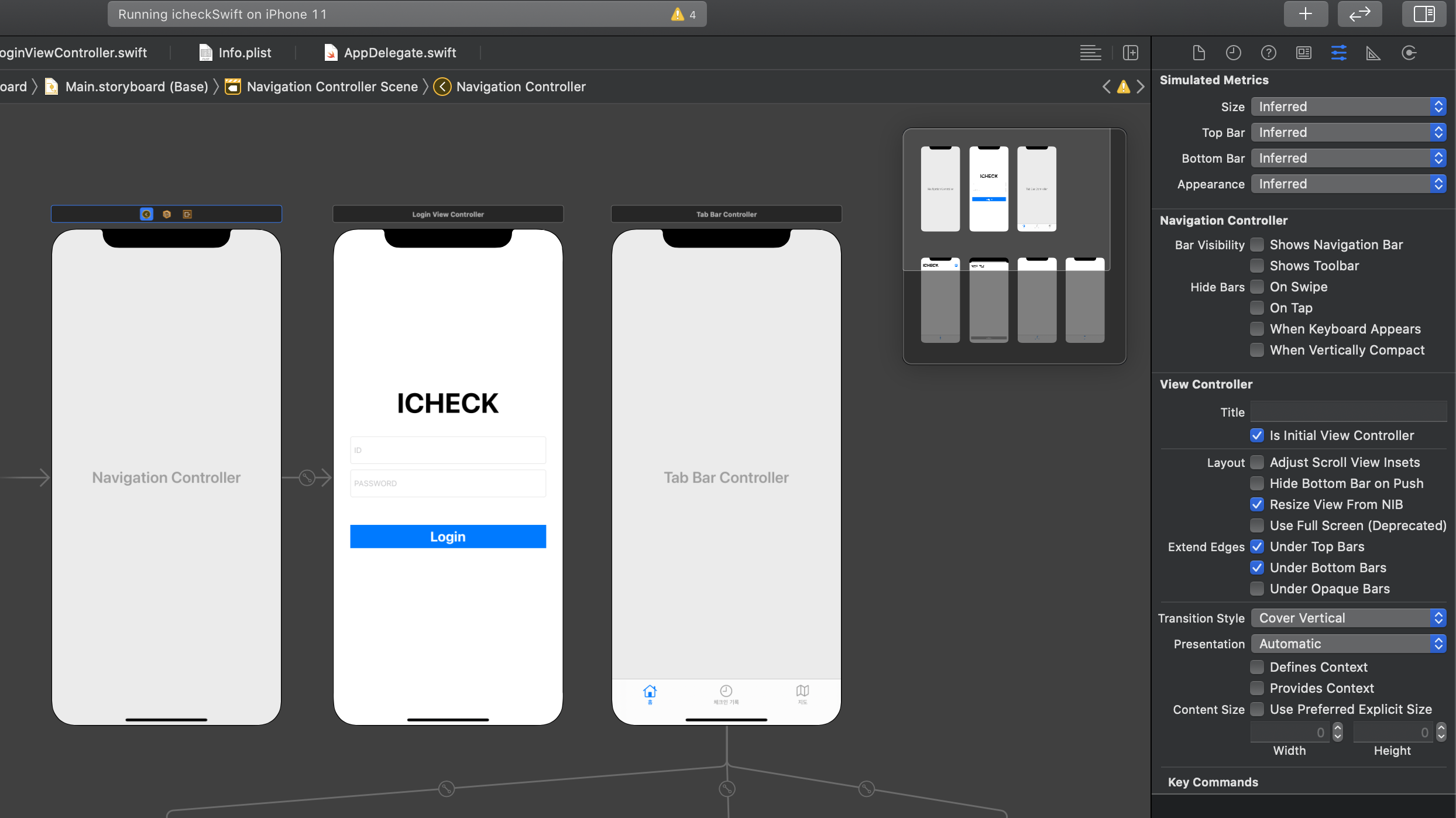Viewport: 1456px width, 818px height.
Task: Open the Presentation dropdown
Action: click(x=1348, y=644)
